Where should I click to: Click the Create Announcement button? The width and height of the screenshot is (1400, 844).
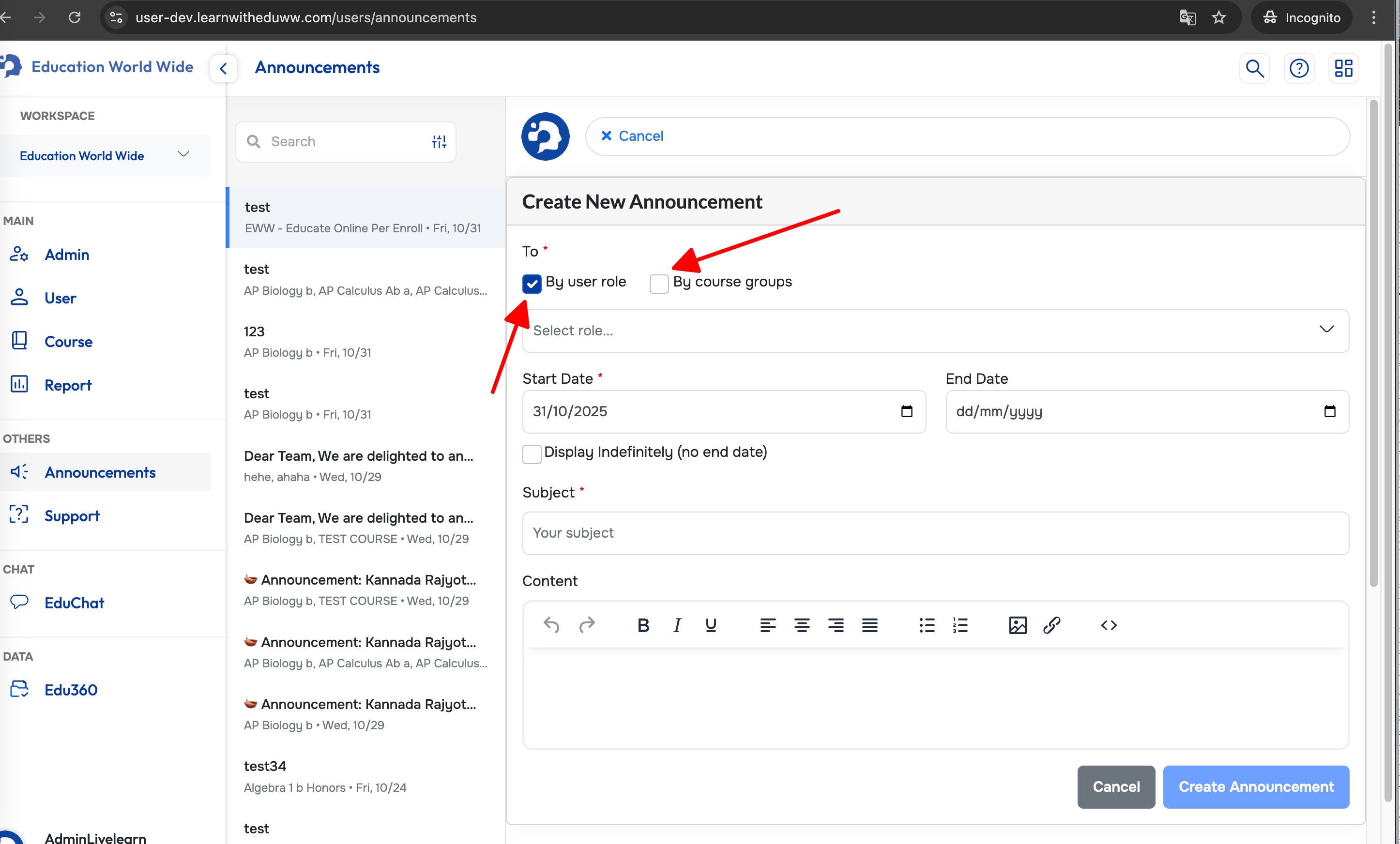tap(1256, 786)
